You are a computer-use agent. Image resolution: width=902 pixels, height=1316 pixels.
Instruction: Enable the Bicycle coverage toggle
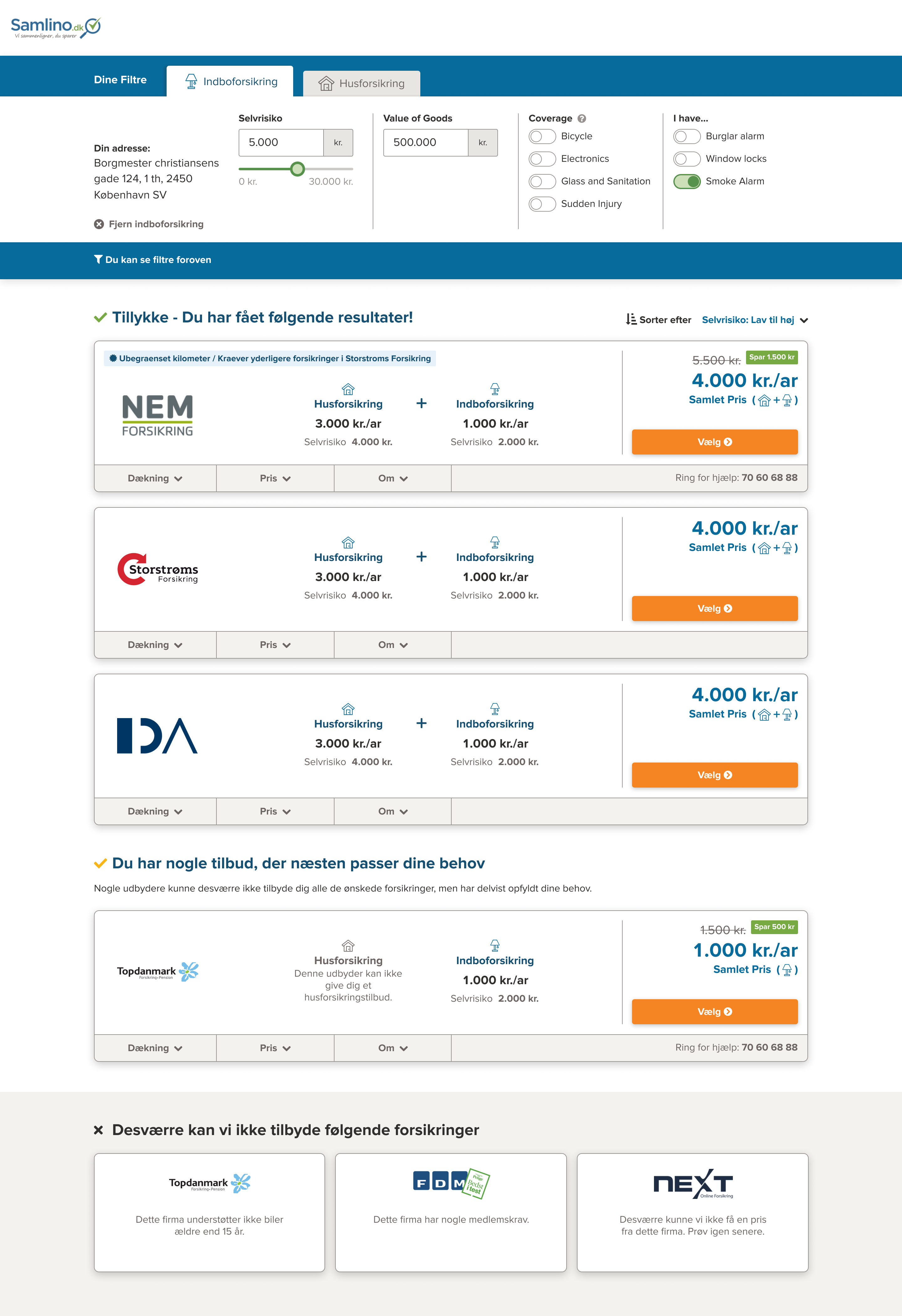point(542,136)
